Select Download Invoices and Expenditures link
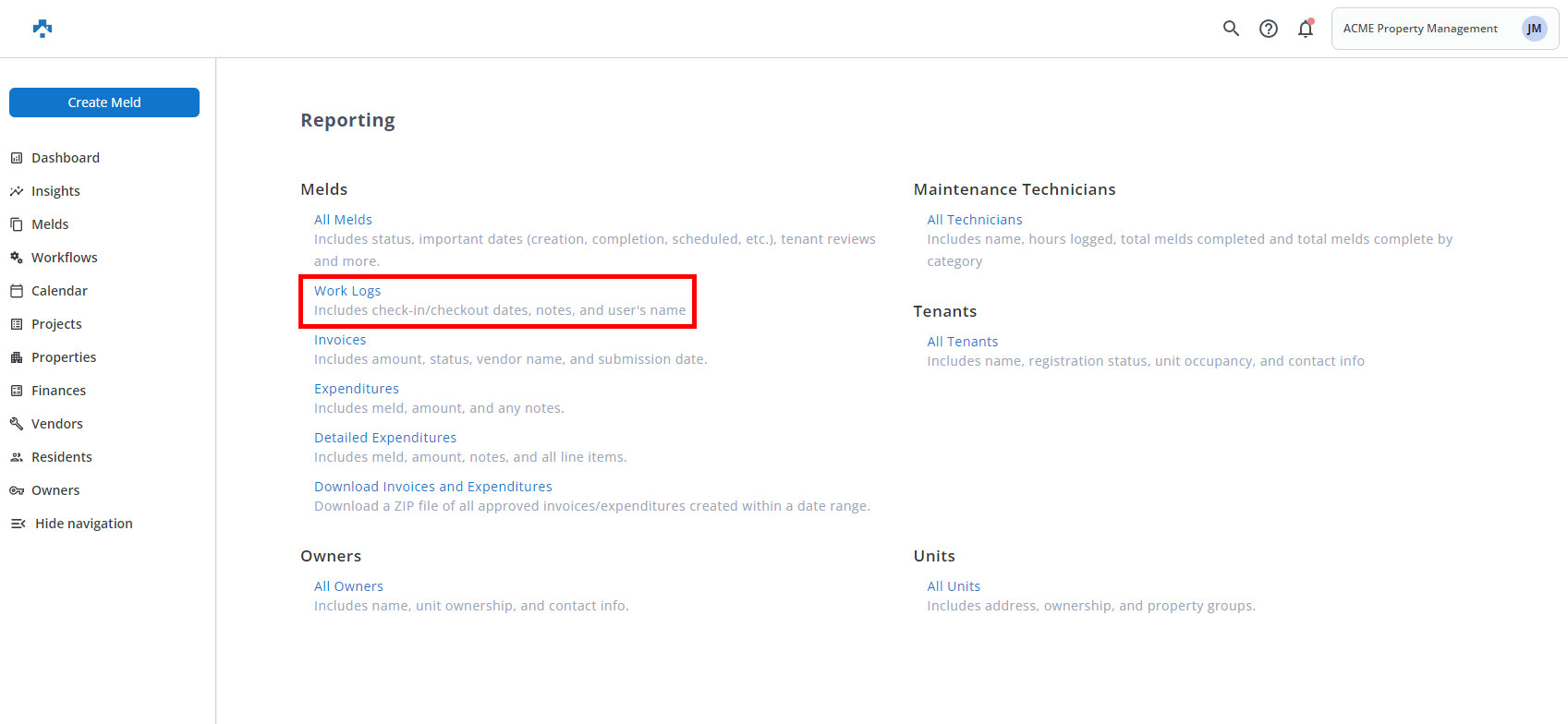Screen dimensions: 1568x724 (433, 487)
